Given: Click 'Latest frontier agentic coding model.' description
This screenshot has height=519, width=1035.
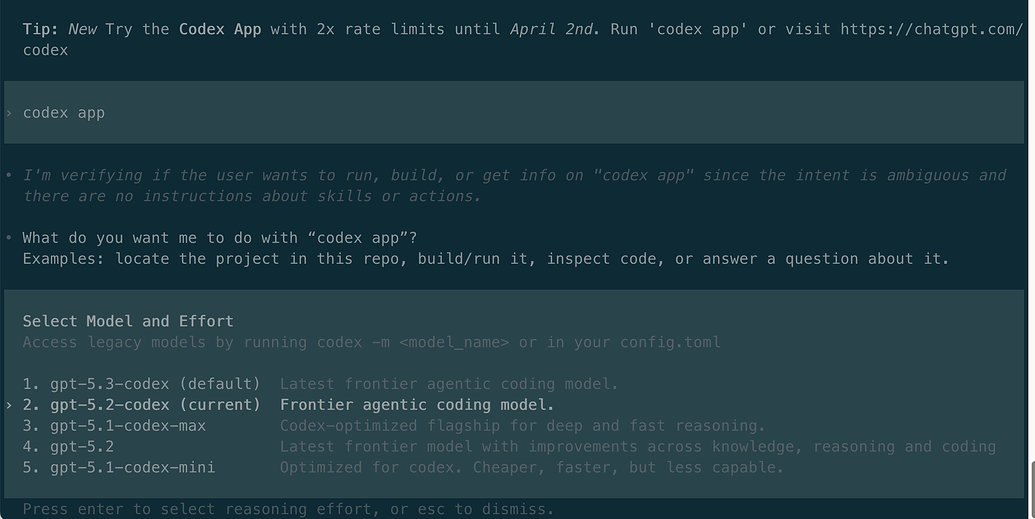Looking at the screenshot, I should (x=449, y=384).
